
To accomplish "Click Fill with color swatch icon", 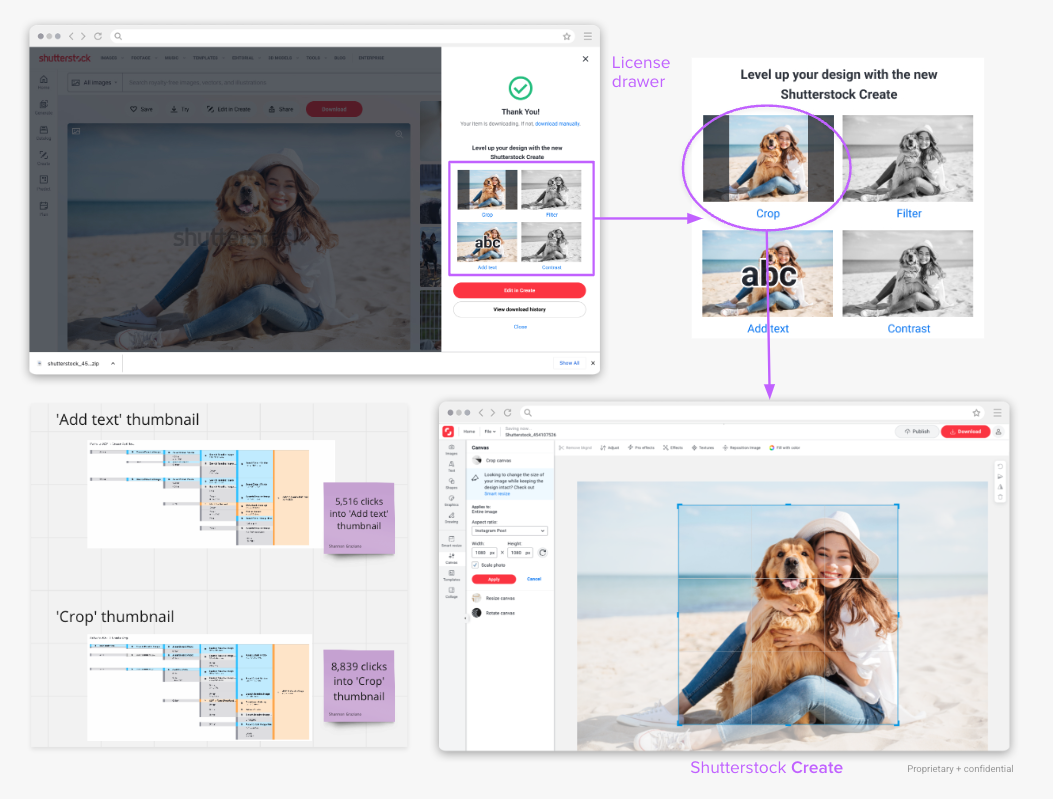I will [772, 447].
